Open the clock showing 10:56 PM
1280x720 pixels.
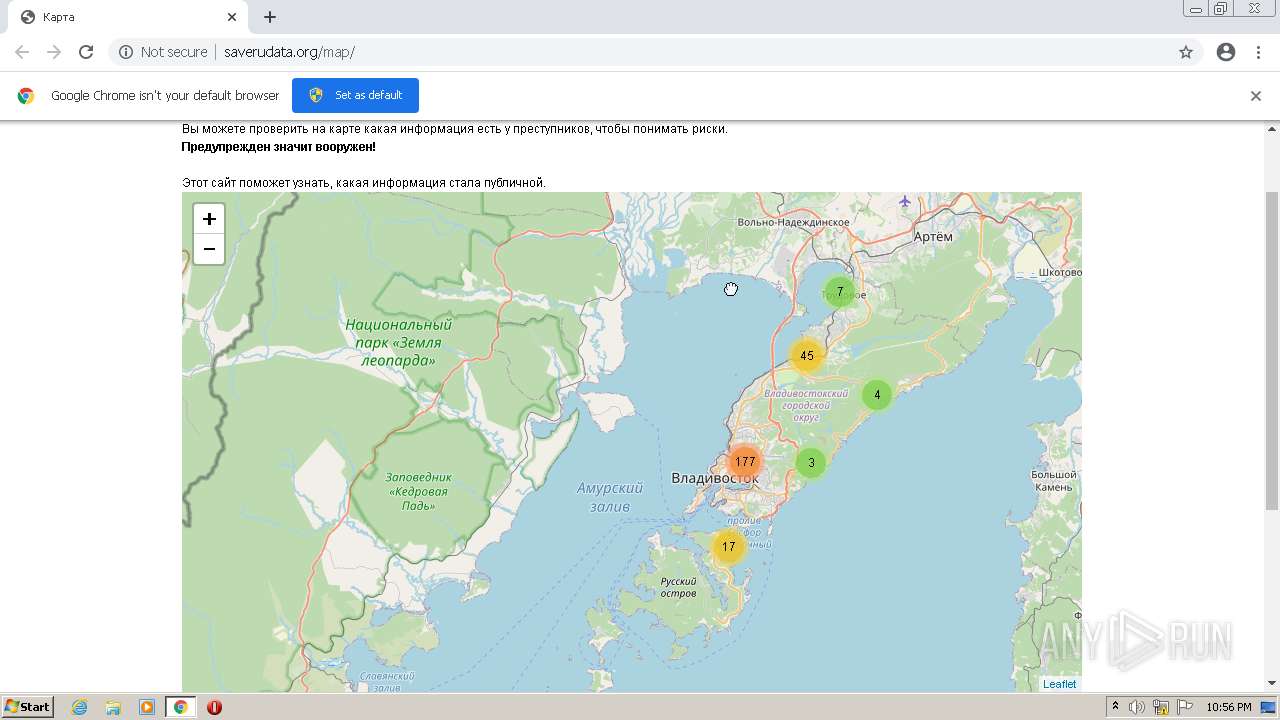point(1228,707)
